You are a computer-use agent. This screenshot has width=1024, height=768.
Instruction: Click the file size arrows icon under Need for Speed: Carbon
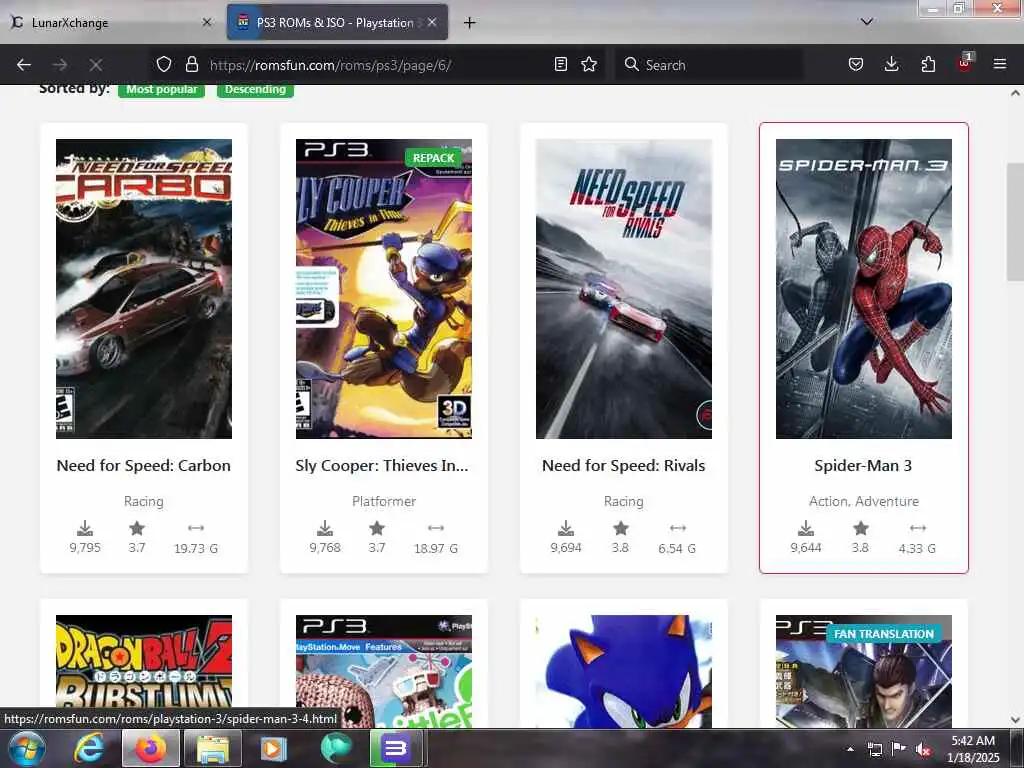tap(196, 528)
